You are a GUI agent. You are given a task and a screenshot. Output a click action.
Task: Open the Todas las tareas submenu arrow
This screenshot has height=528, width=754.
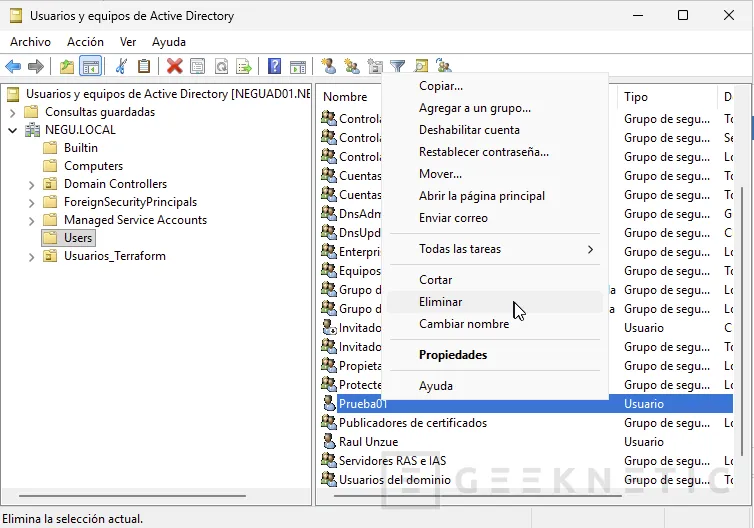point(591,249)
